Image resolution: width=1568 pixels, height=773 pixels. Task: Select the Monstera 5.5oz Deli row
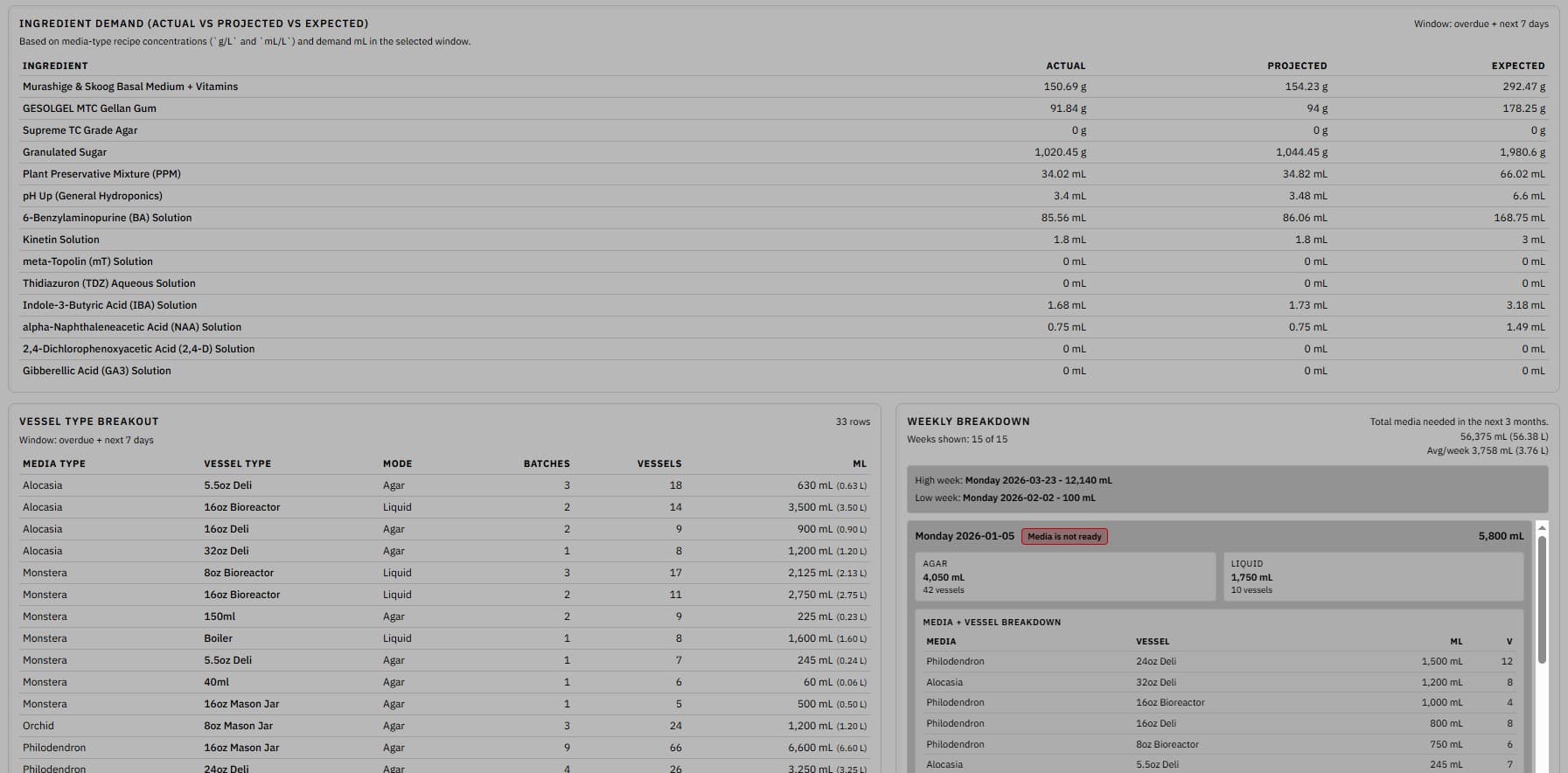pos(445,660)
